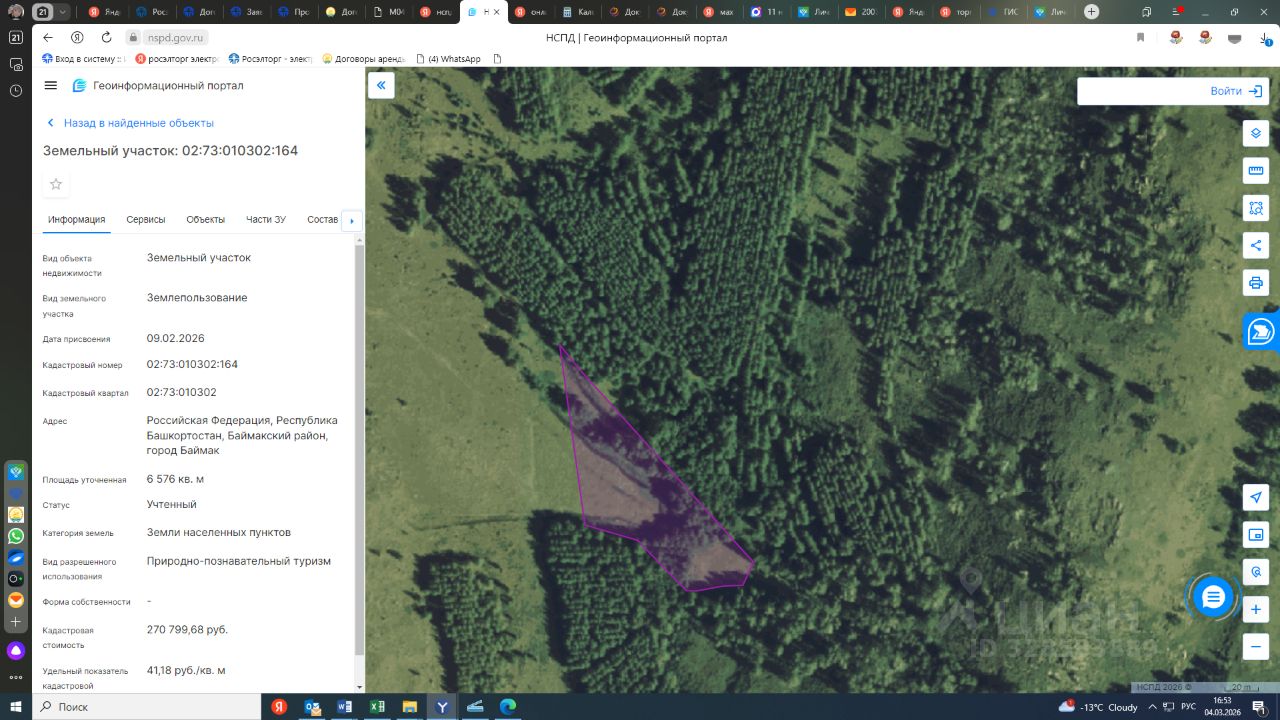Click the Войти login button
The image size is (1280, 720).
[1236, 91]
